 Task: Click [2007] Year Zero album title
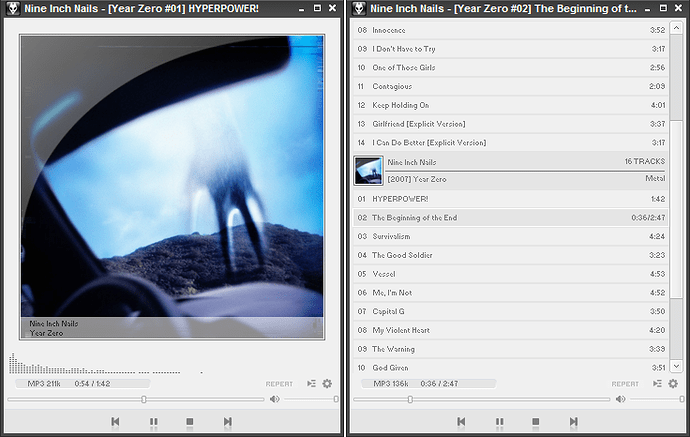coord(417,179)
